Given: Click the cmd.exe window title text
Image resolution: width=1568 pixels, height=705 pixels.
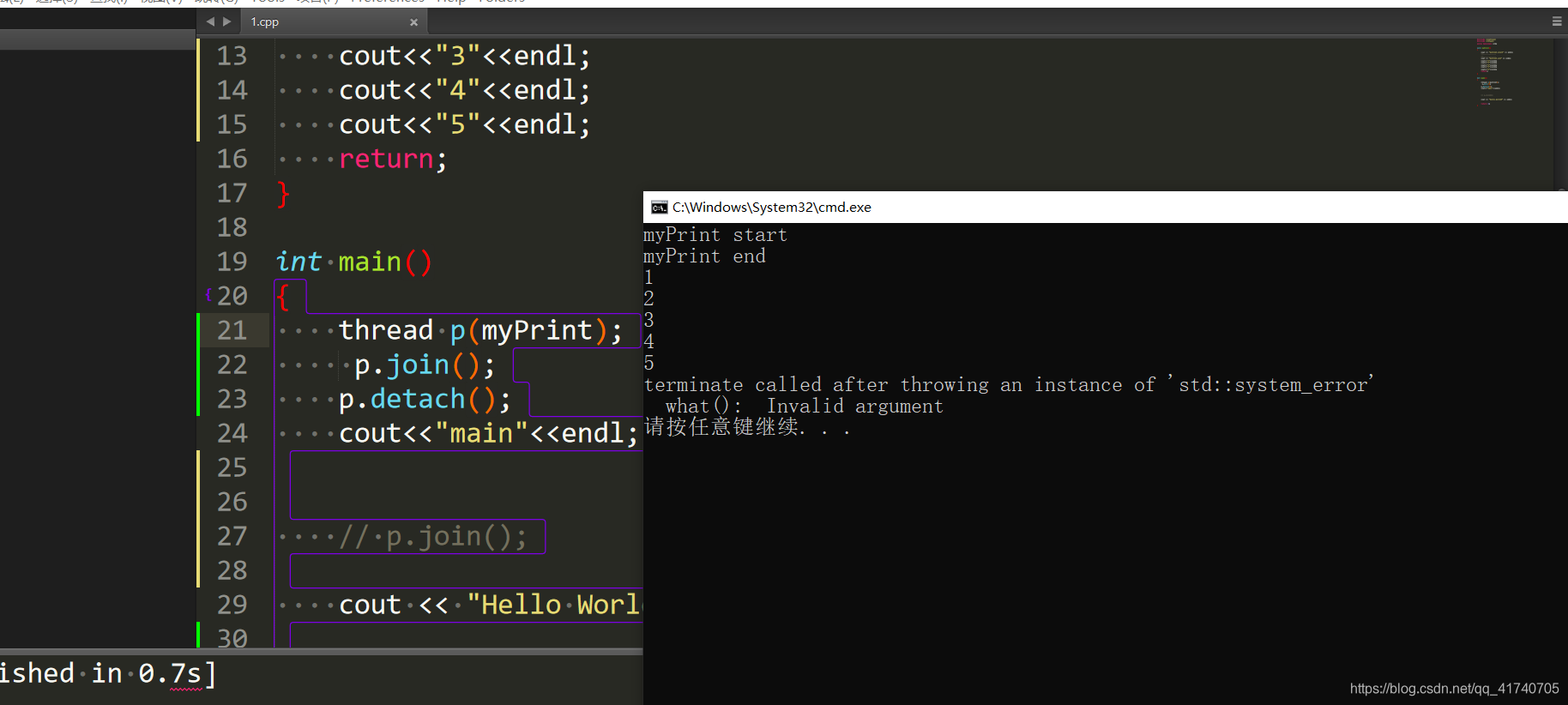Looking at the screenshot, I should 771,208.
